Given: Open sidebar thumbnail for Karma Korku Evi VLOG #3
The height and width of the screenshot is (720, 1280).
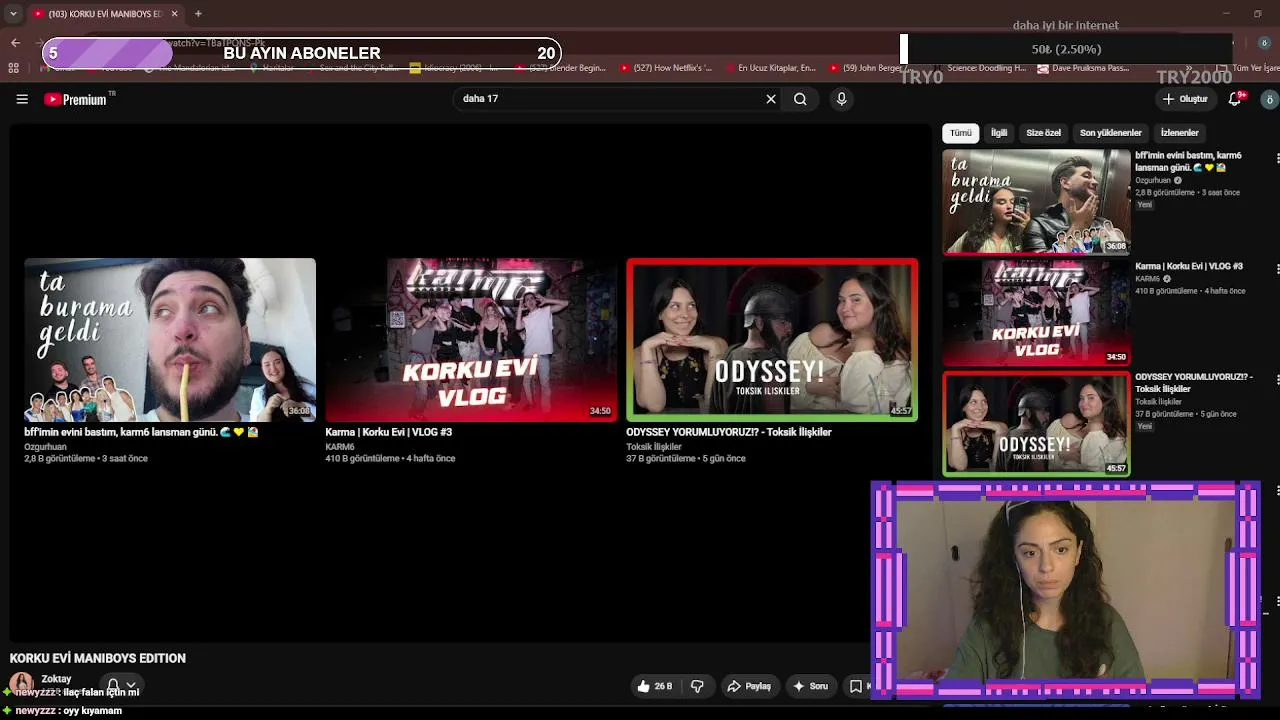Looking at the screenshot, I should [1036, 313].
